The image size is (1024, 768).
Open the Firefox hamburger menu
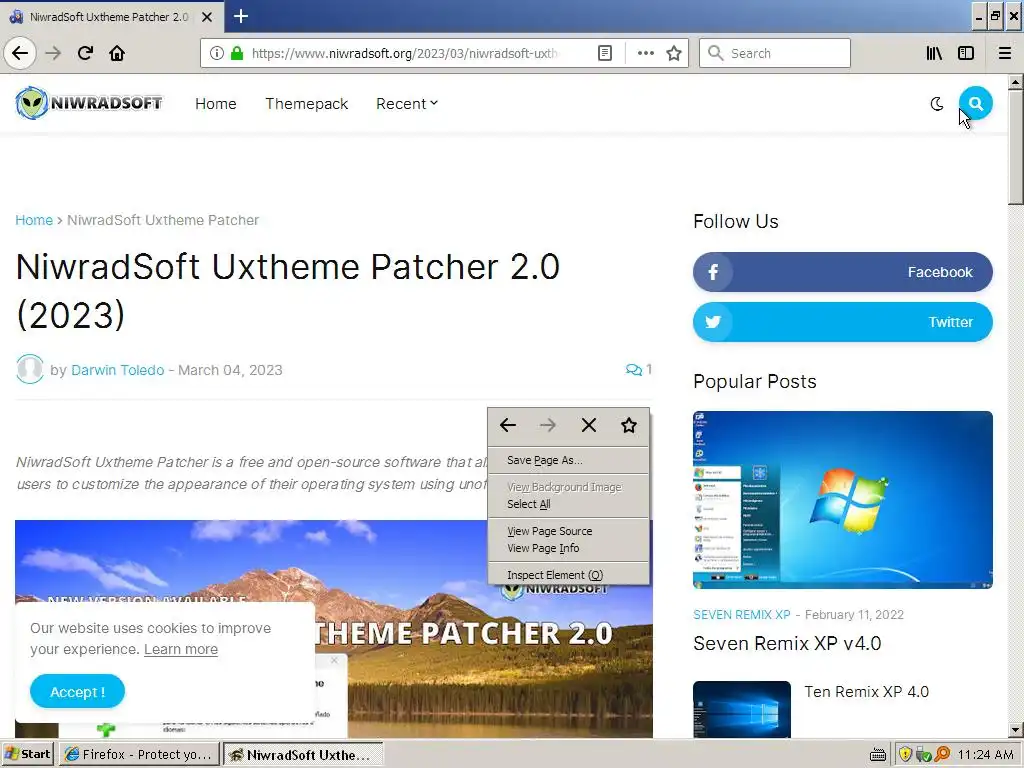[1004, 53]
